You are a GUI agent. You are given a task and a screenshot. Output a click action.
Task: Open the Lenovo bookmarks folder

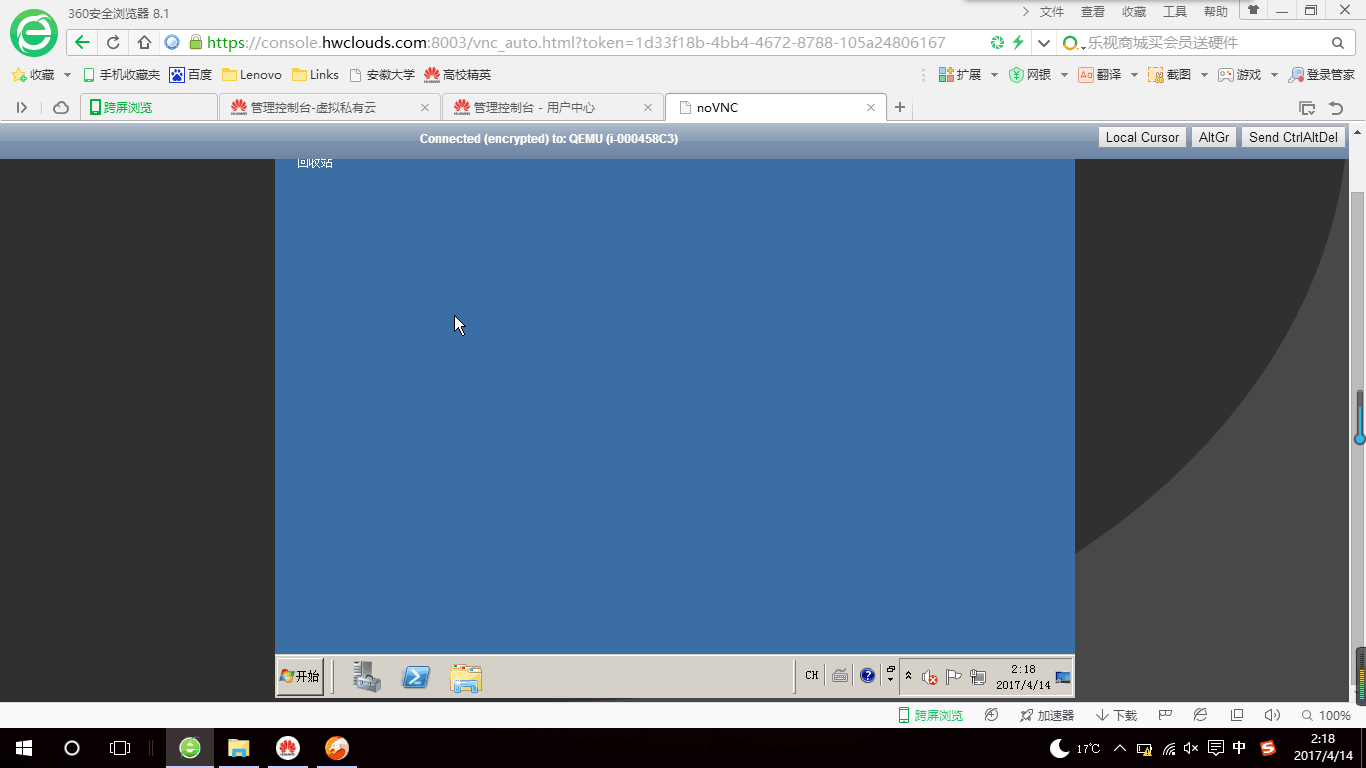coord(252,75)
